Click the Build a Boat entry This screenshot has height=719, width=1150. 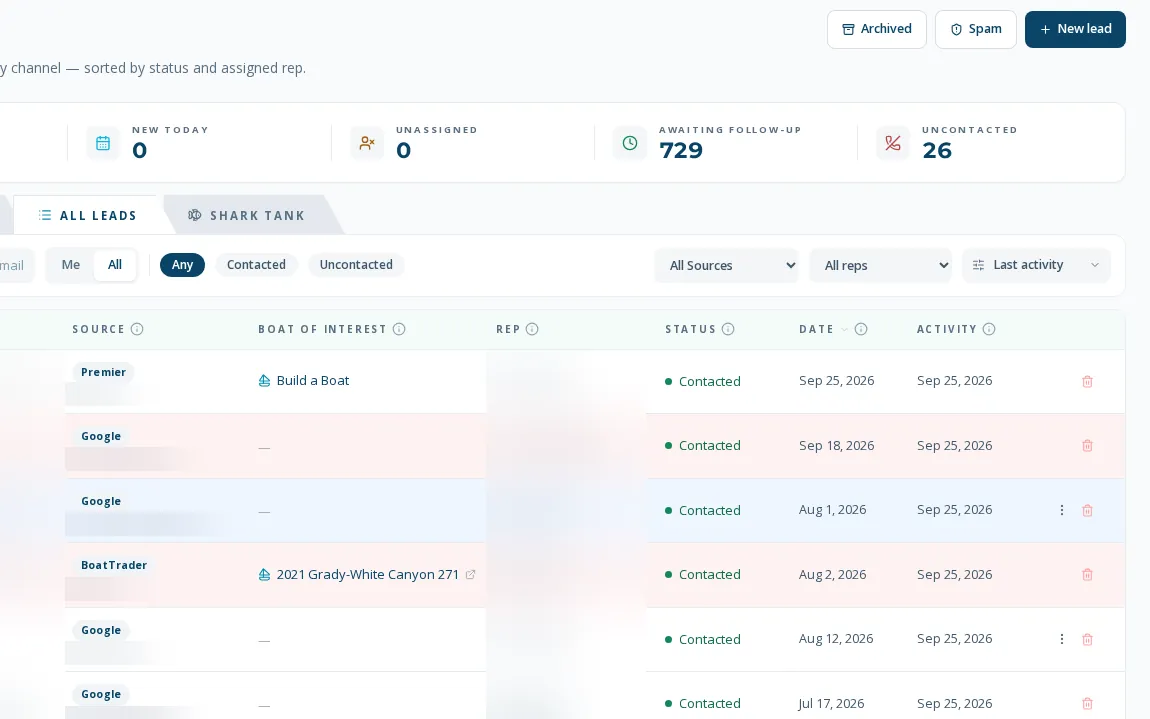[x=312, y=381]
